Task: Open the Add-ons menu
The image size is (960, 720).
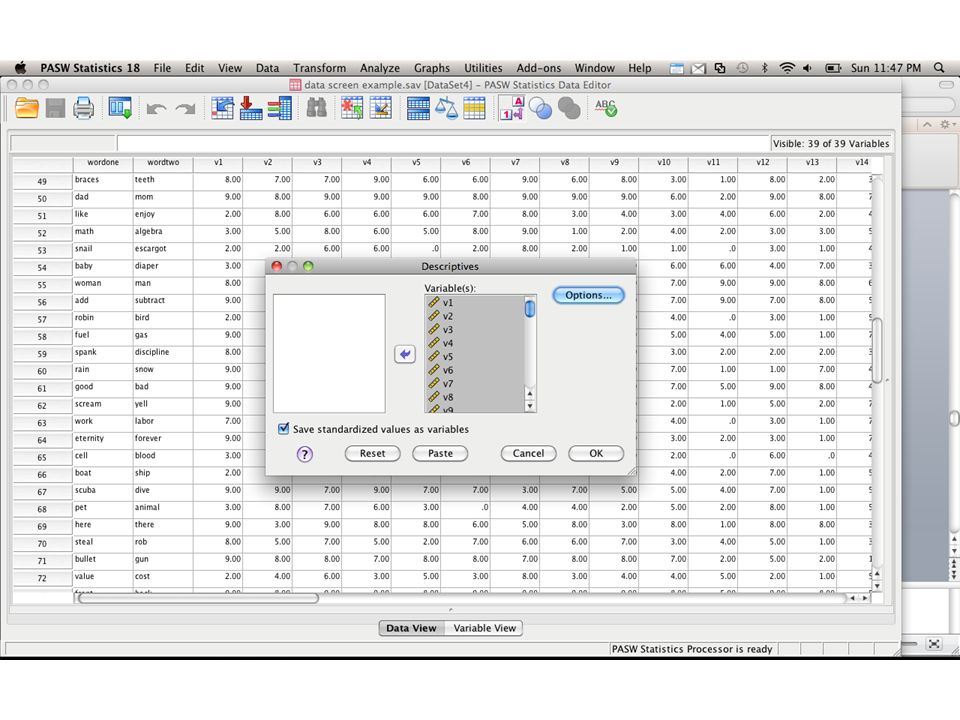Action: pyautogui.click(x=539, y=68)
